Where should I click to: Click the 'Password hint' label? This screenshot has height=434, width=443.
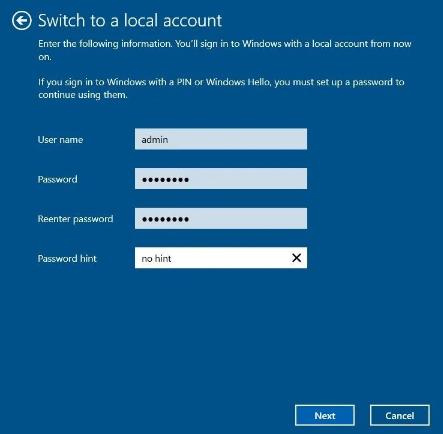[x=67, y=258]
